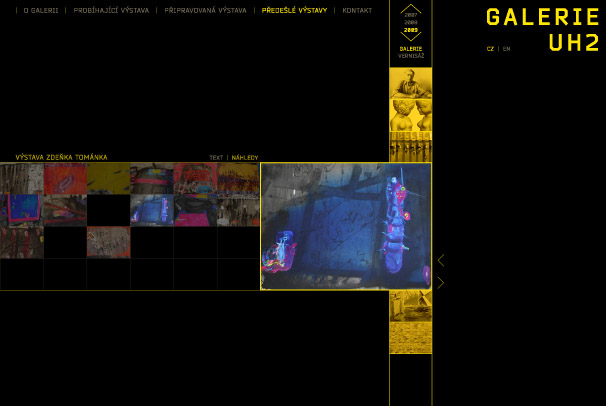Switch to the Náhledy view tab
This screenshot has width=606, height=406.
point(245,158)
